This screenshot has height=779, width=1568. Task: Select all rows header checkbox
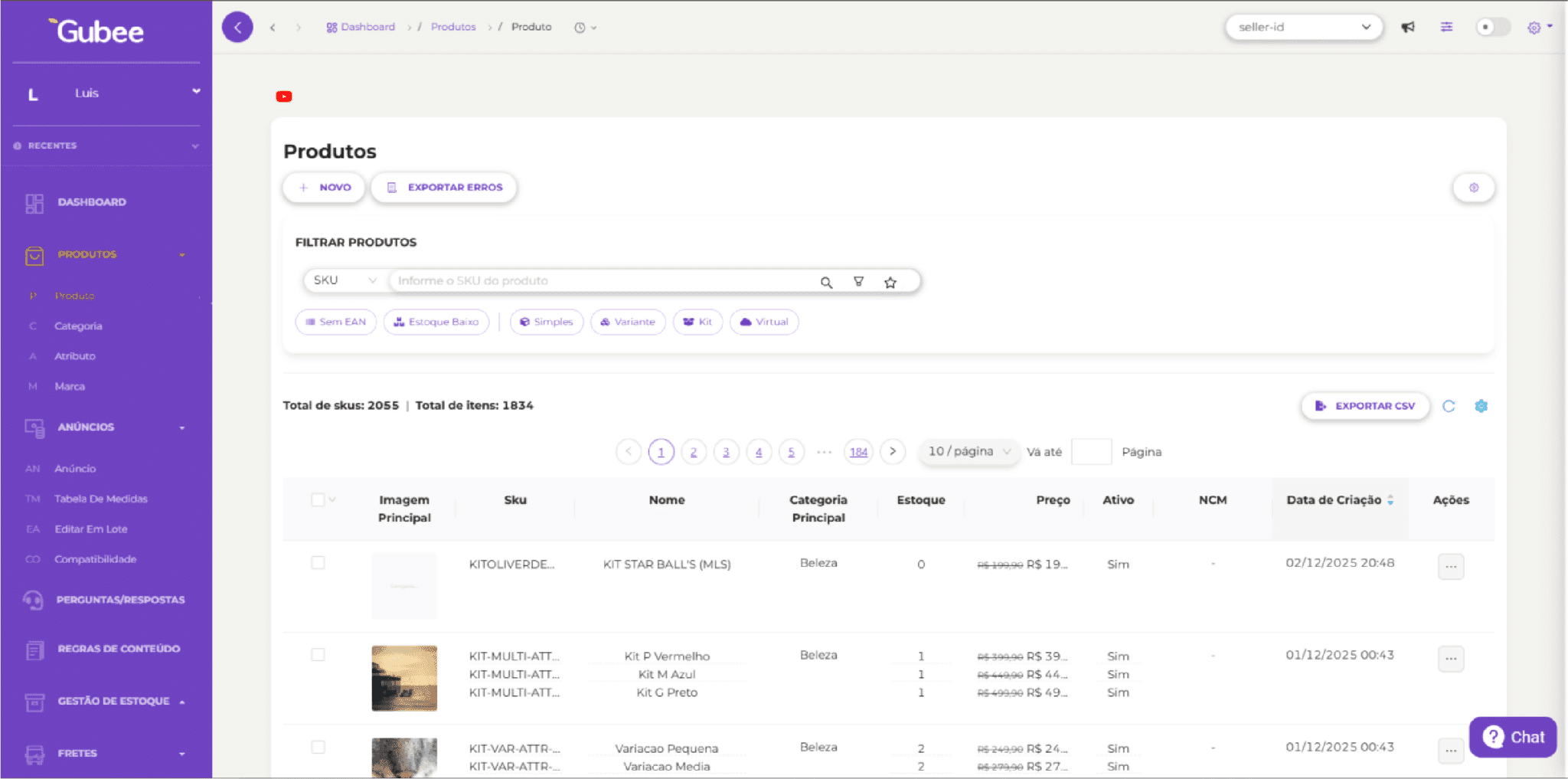coord(318,499)
